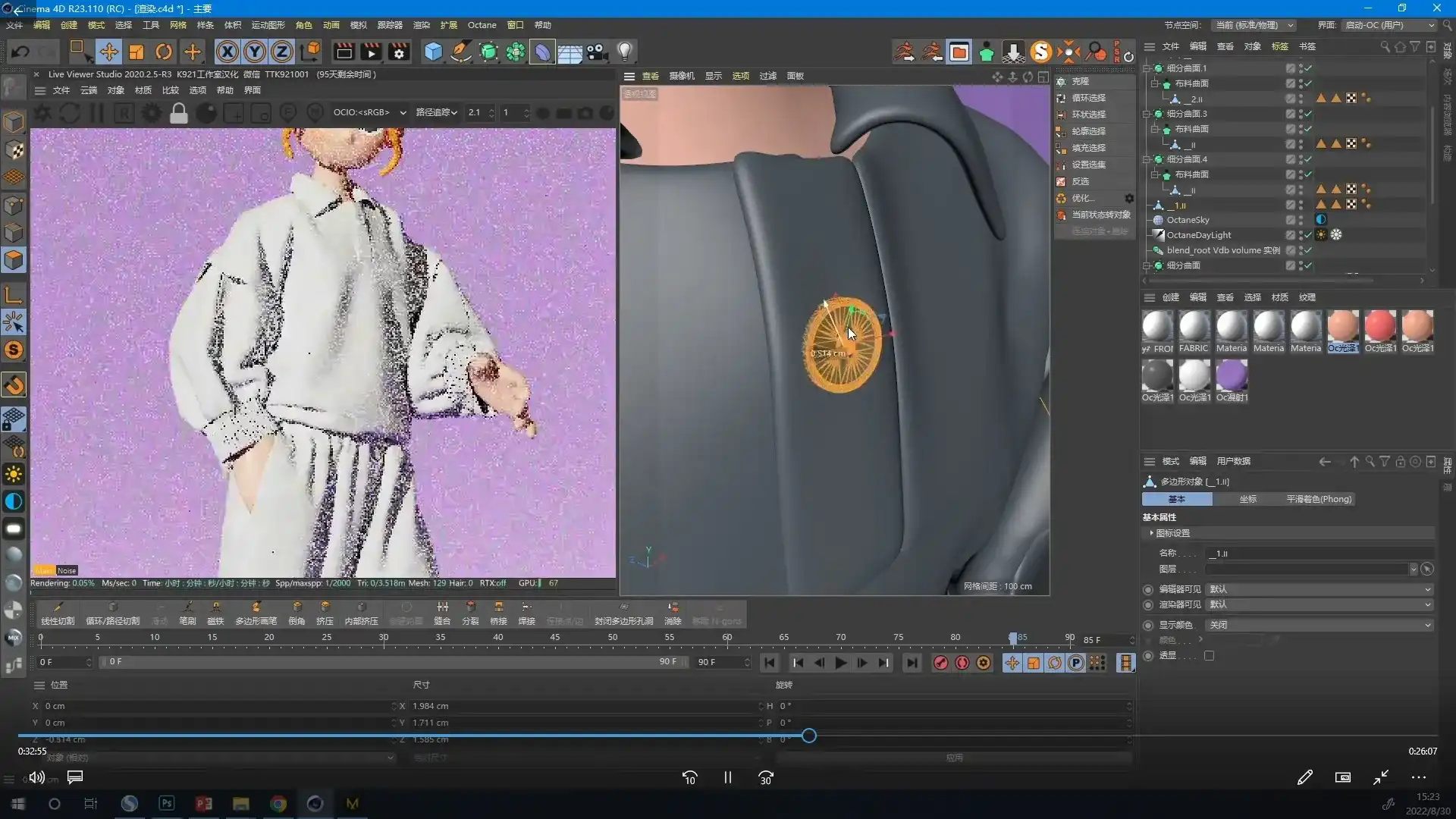This screenshot has width=1456, height=819.
Task: Switch to the 坐标 tab
Action: pyautogui.click(x=1247, y=499)
